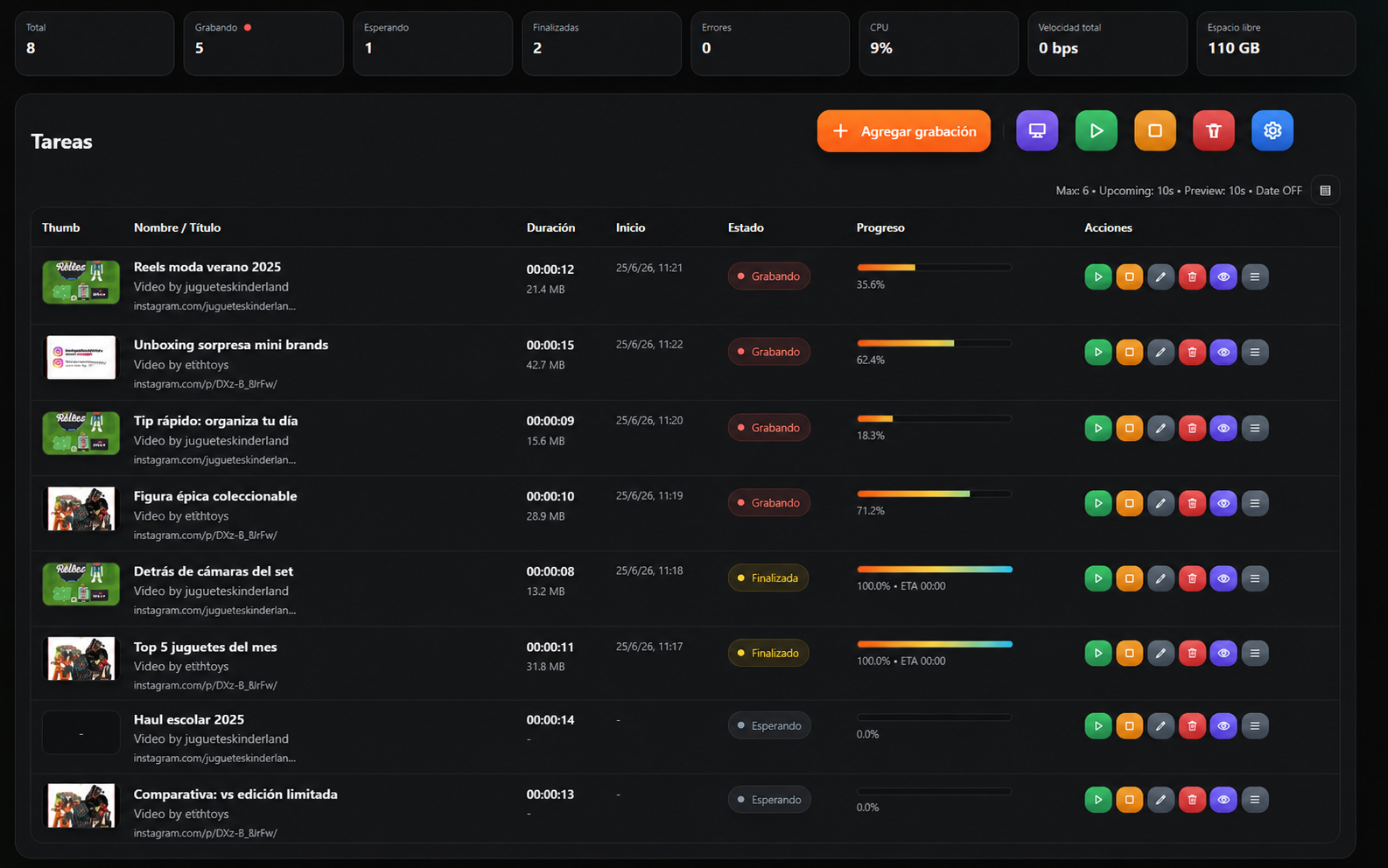Edit the Top 5 juguetes del mes task
This screenshot has height=868, width=1388.
point(1160,653)
